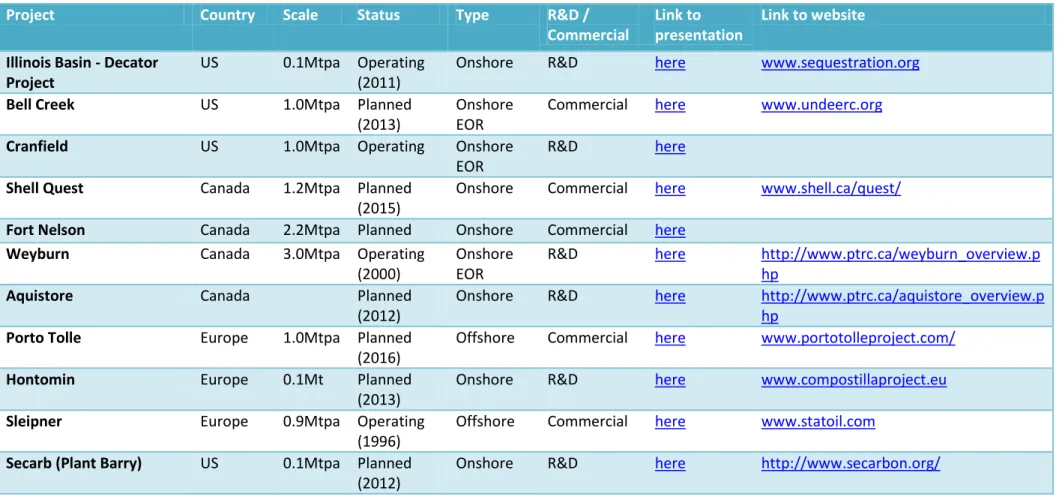Select the 'Type' column header
This screenshot has height=500, width=1062.
pos(472,15)
